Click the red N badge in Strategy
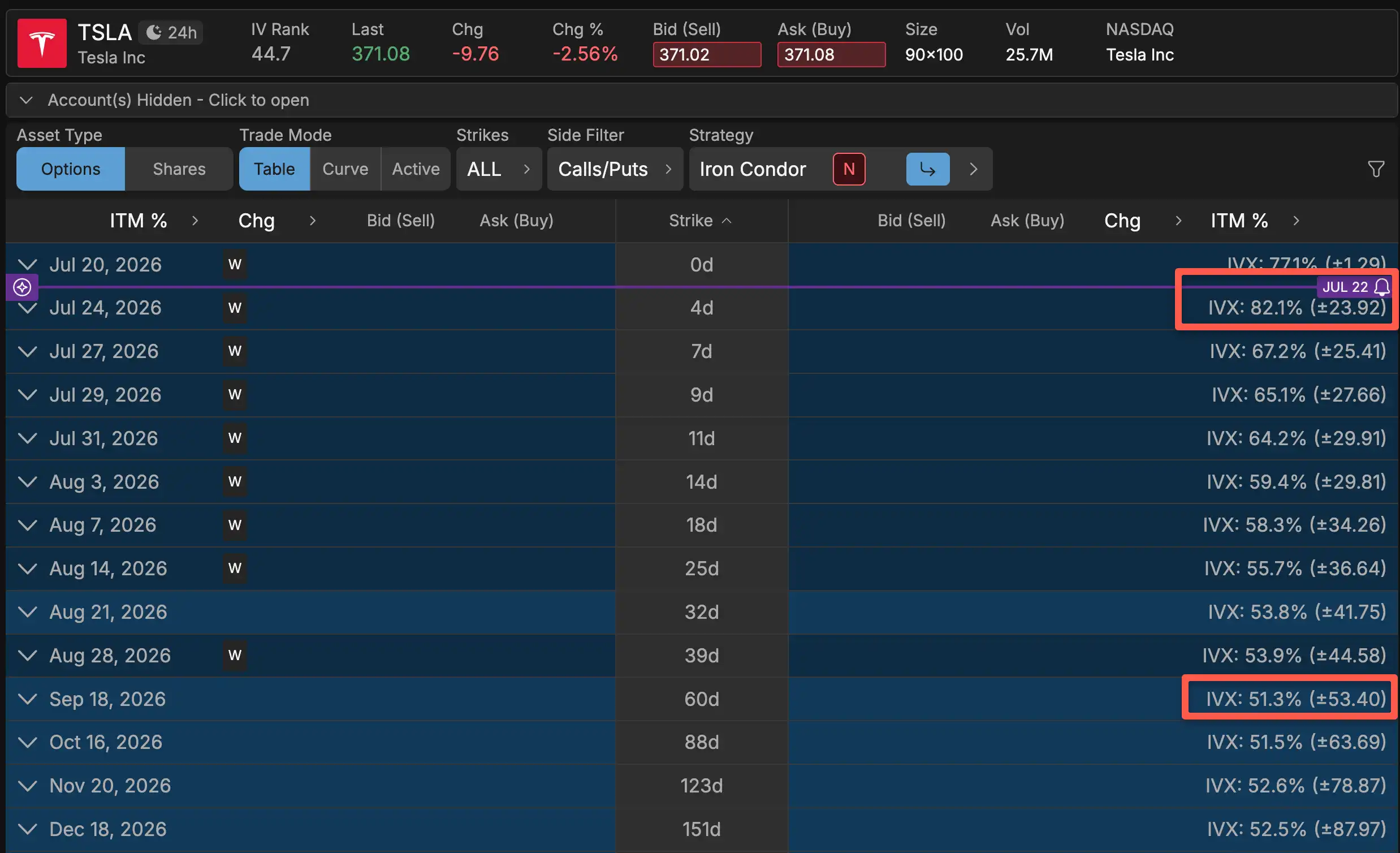This screenshot has height=853, width=1400. click(849, 169)
